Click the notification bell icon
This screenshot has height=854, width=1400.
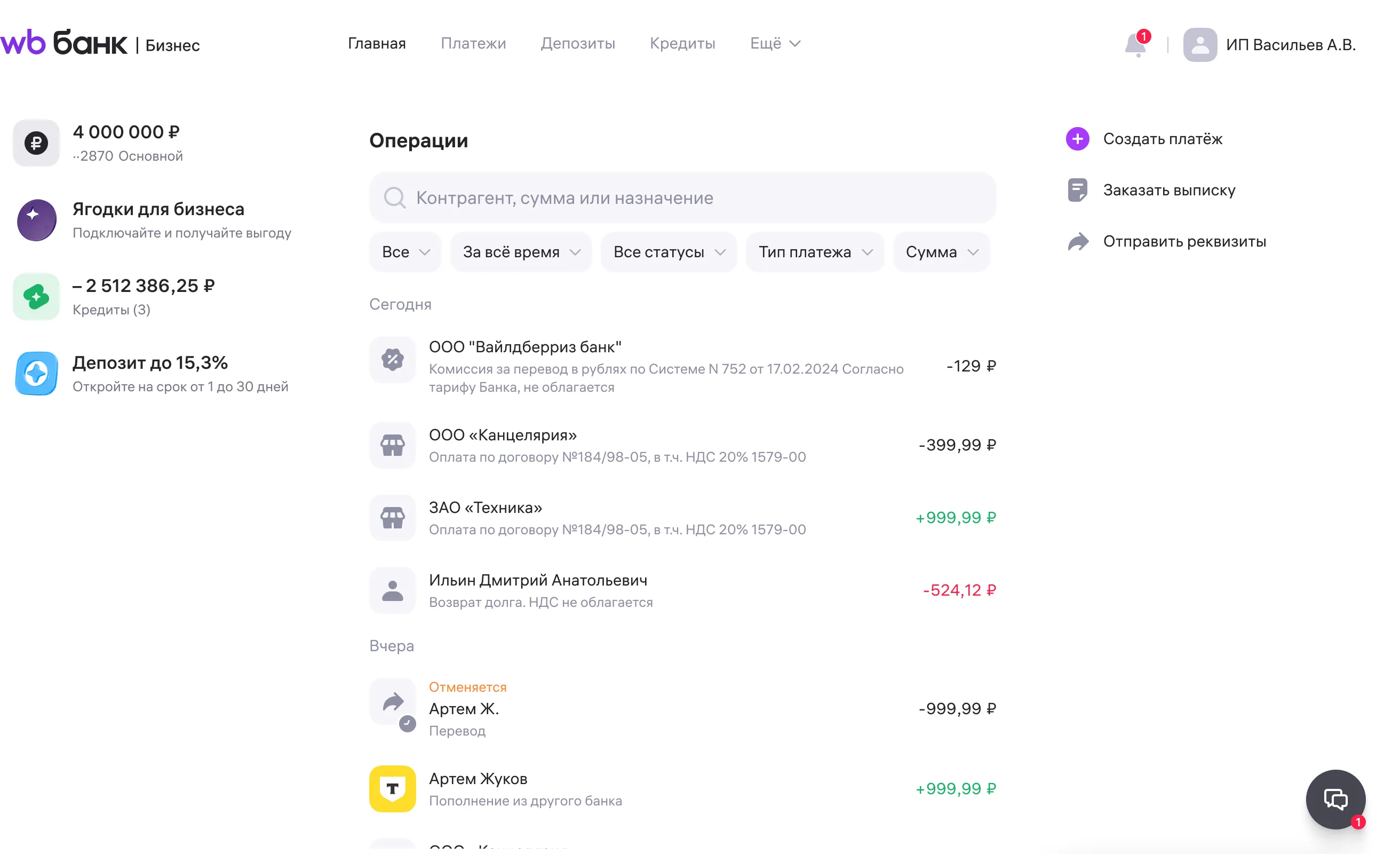(x=1135, y=45)
